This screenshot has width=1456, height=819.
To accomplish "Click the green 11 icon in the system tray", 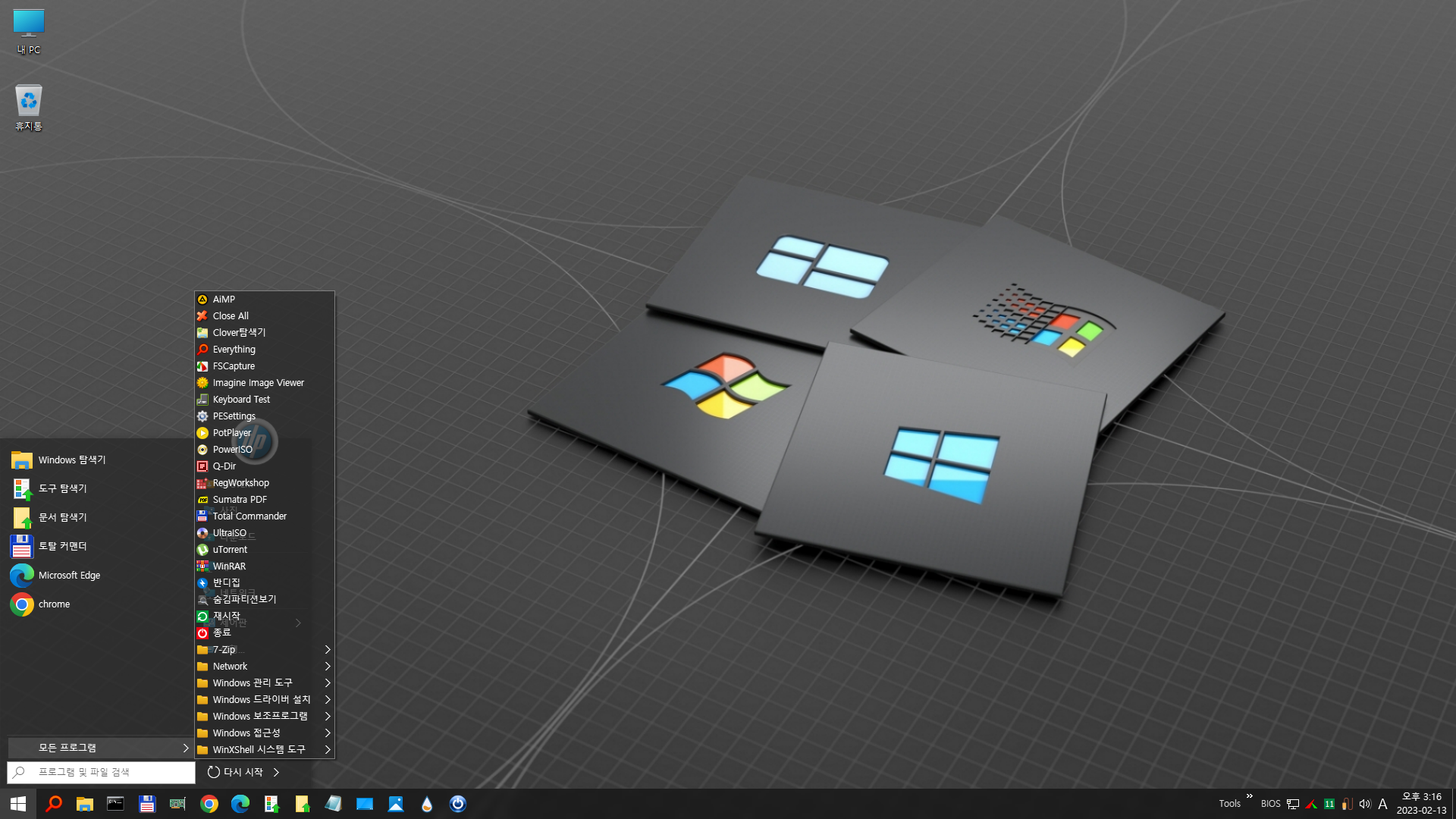I will coord(1329,804).
